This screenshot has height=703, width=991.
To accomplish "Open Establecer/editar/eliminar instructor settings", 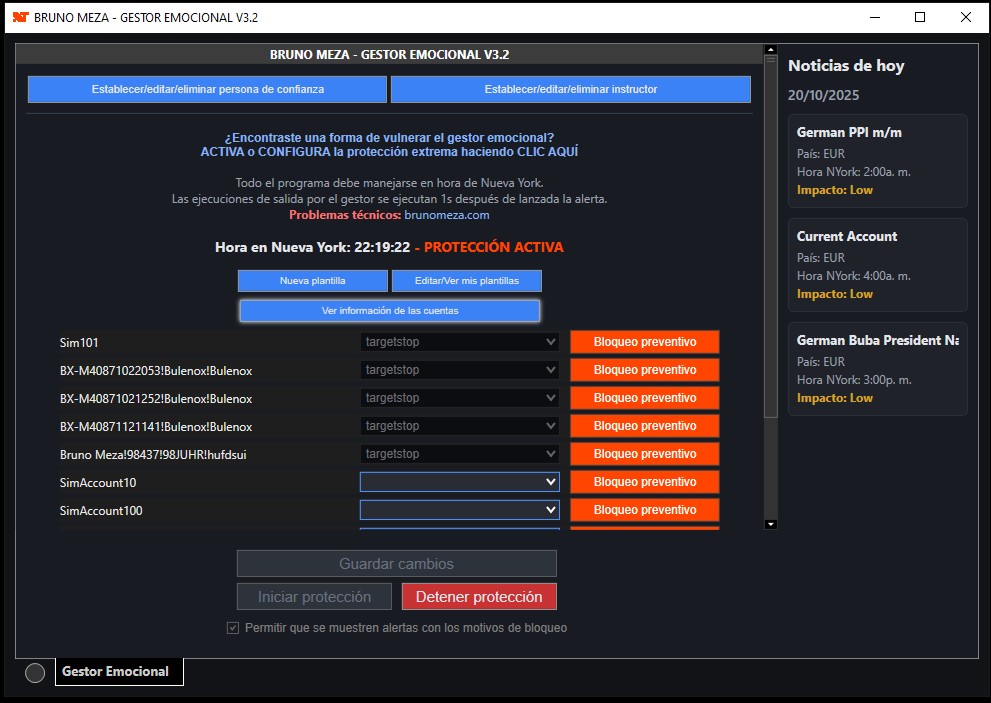I will pos(570,89).
